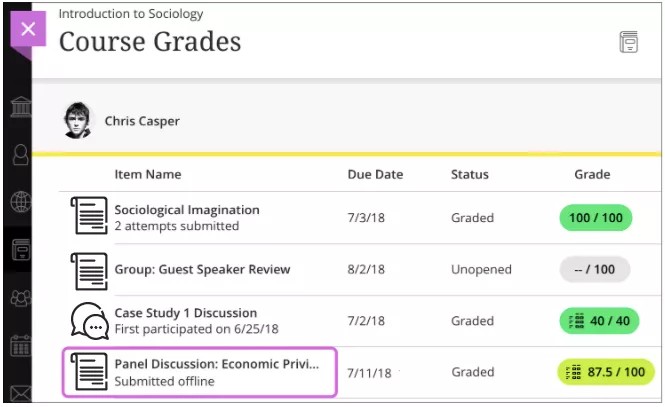Click the 87.5 / 100 grade pill
The width and height of the screenshot is (665, 407).
point(605,372)
